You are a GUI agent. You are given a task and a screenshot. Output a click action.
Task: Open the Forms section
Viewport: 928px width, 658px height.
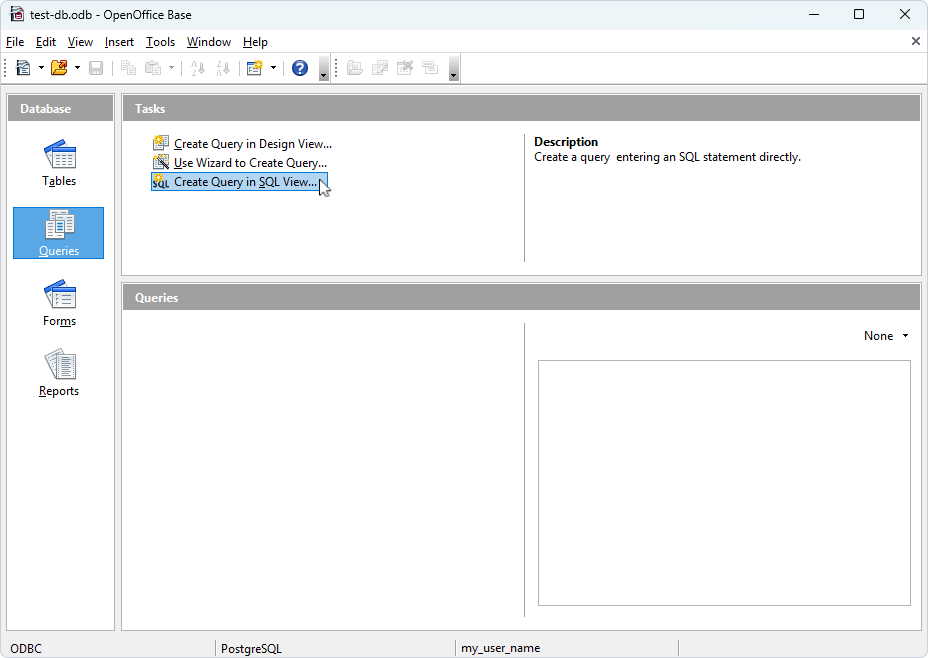[58, 303]
